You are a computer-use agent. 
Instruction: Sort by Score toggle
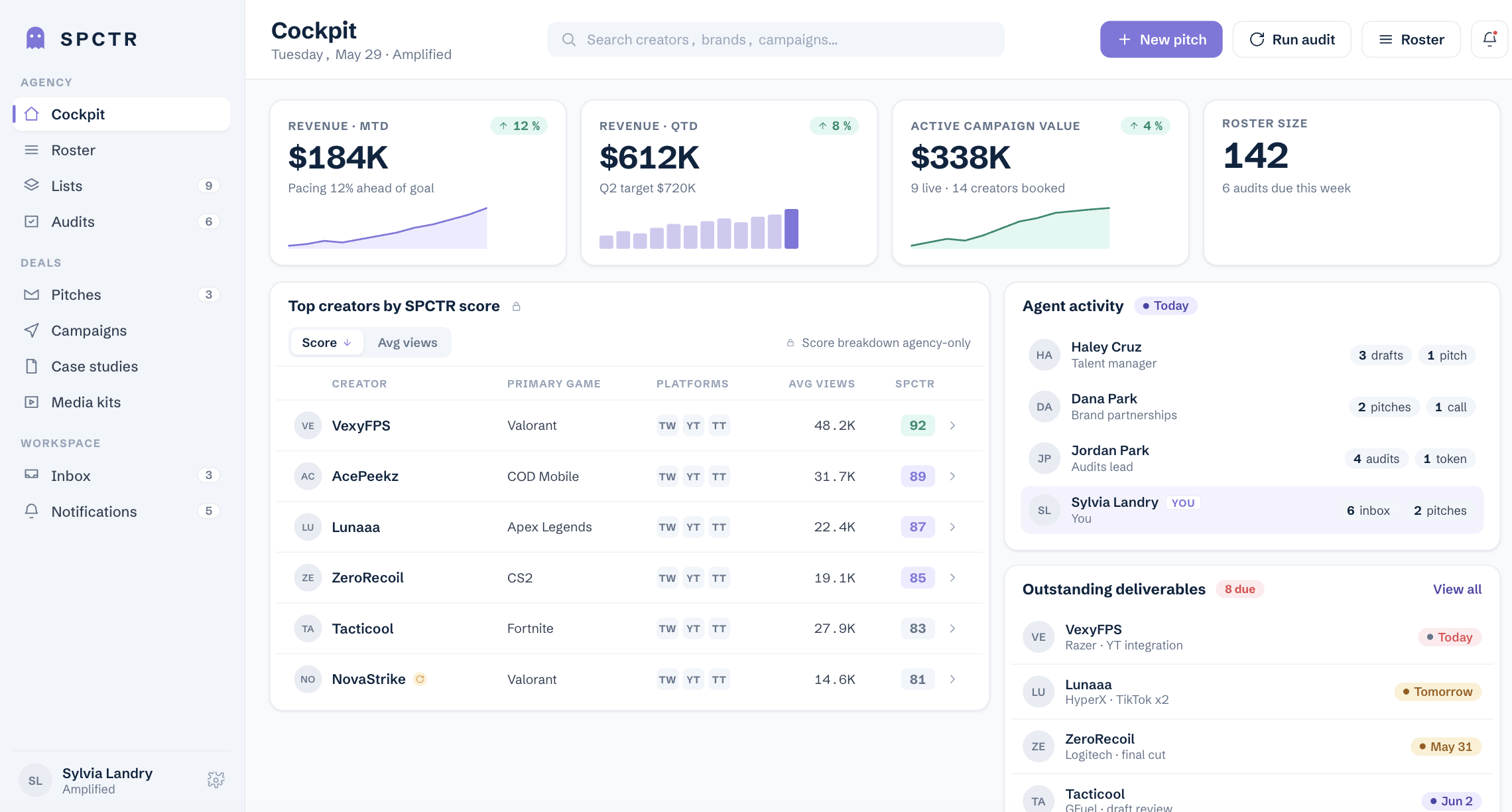click(x=326, y=342)
